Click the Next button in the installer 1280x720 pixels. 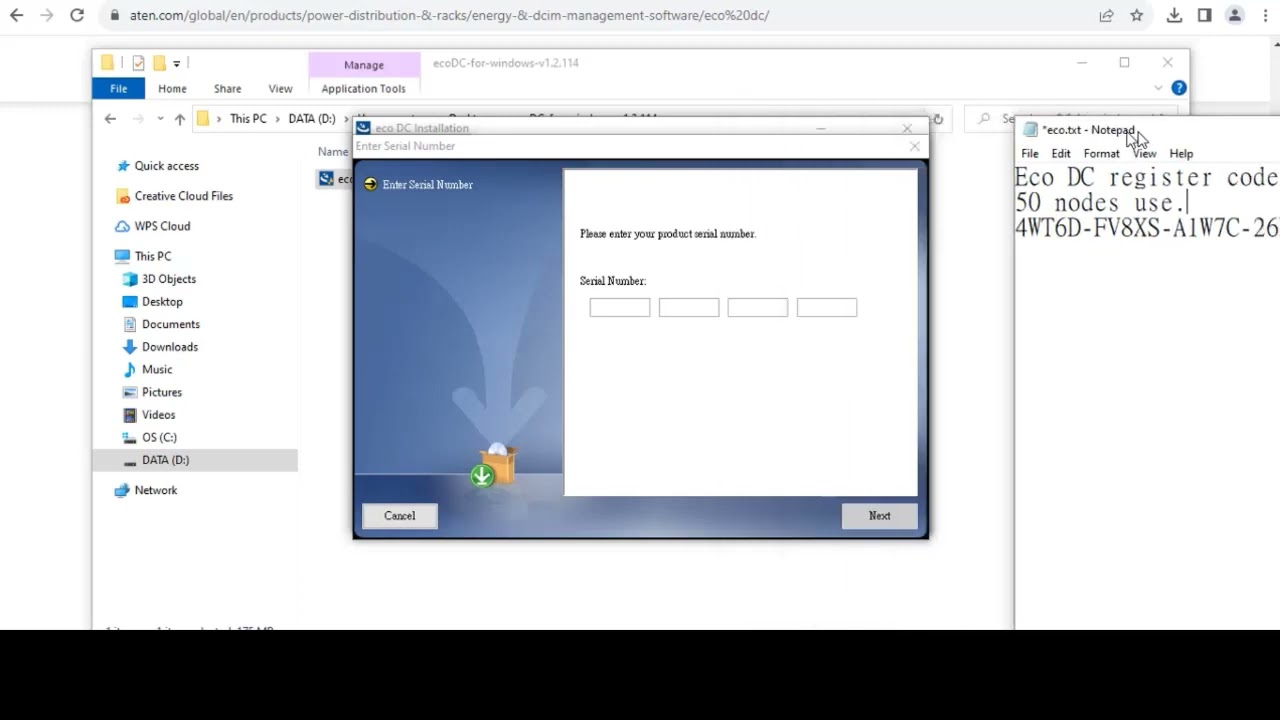879,516
